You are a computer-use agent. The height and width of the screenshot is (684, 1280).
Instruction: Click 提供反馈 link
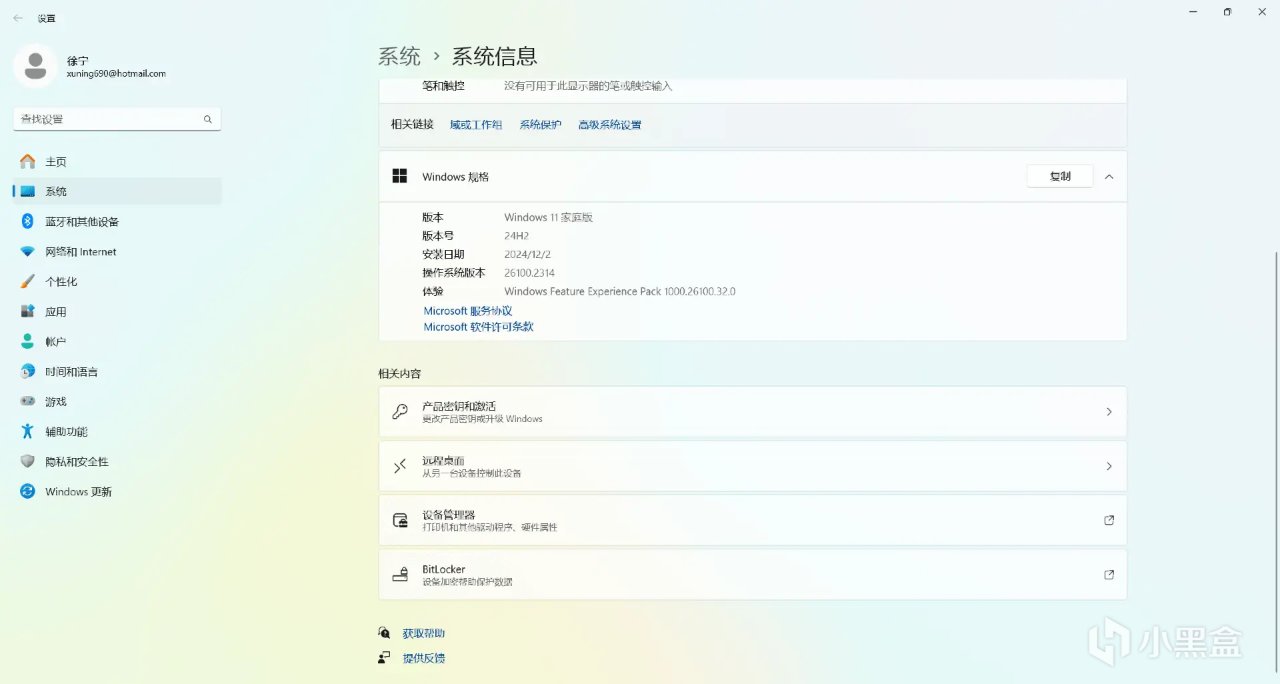point(424,658)
